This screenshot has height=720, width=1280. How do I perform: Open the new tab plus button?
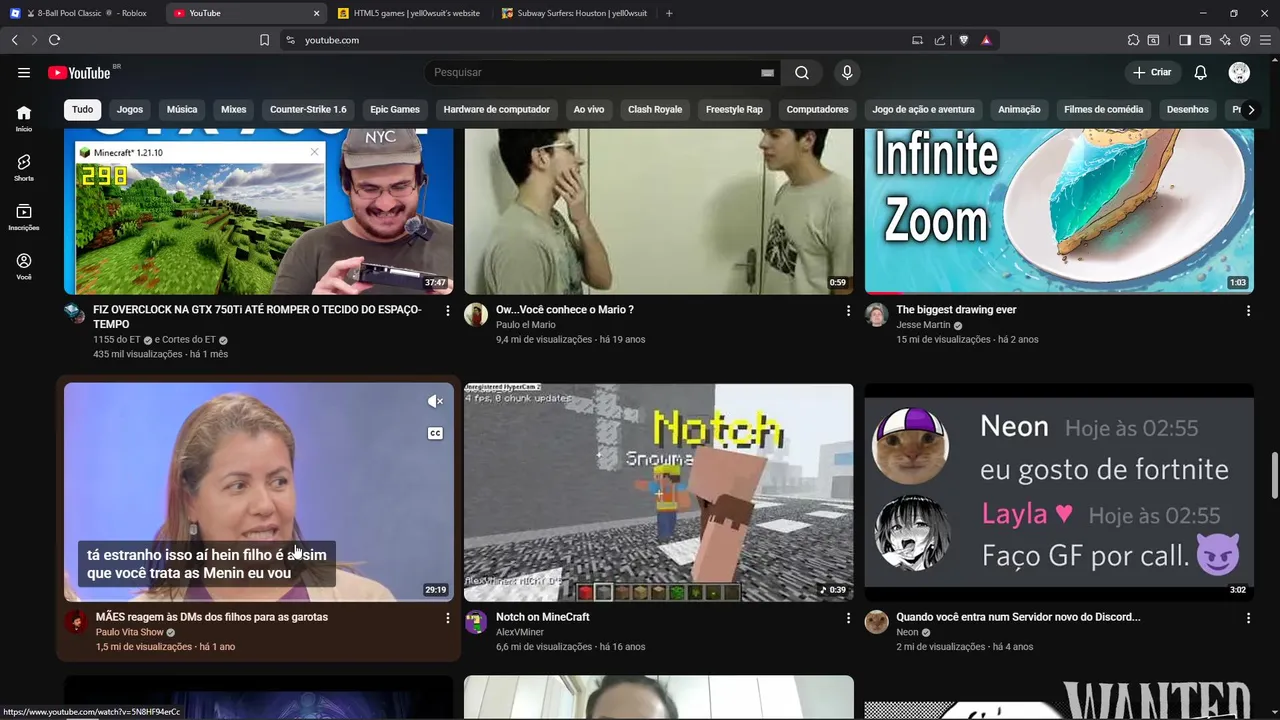click(669, 13)
